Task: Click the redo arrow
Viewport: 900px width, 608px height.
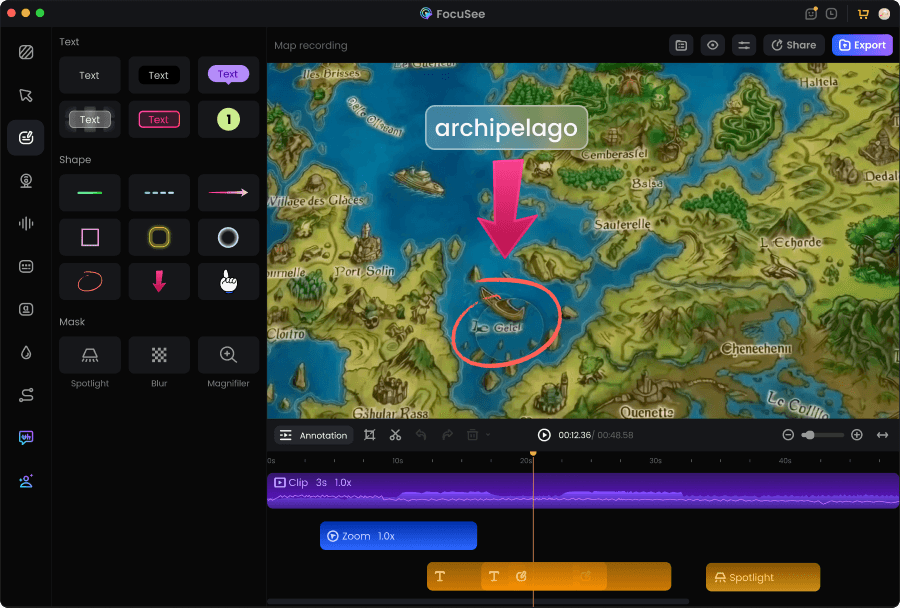Action: [447, 435]
